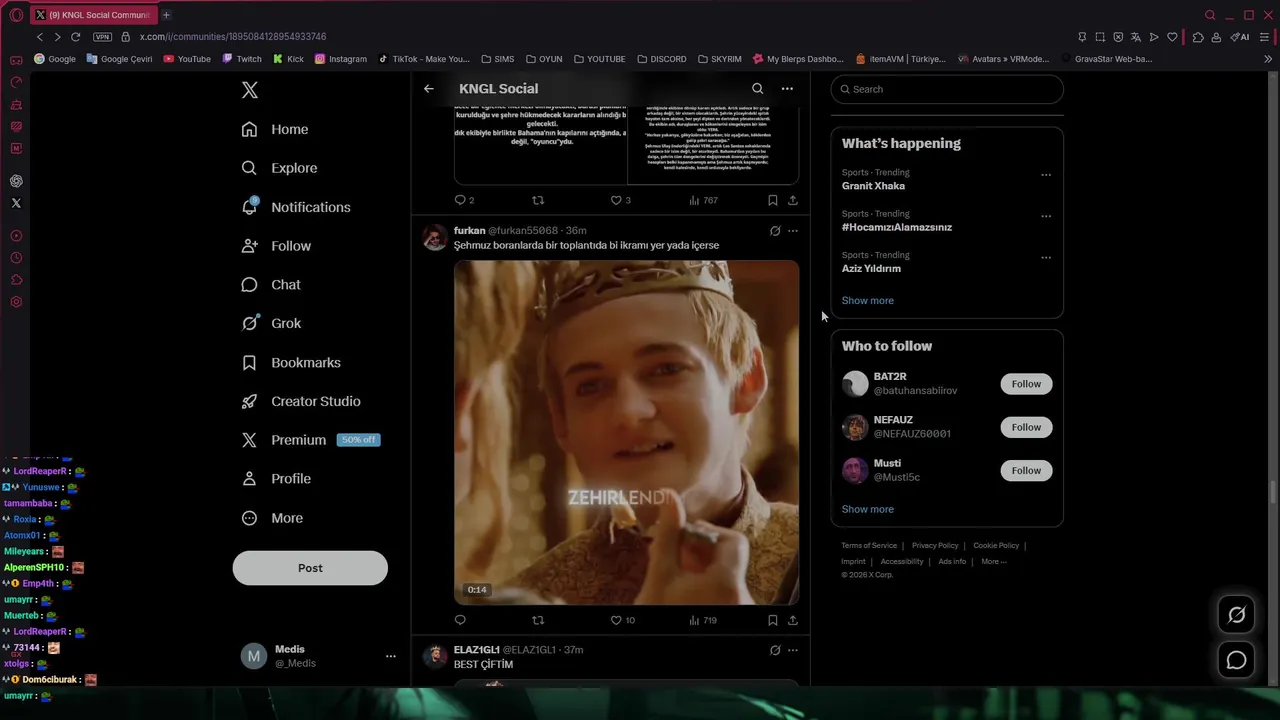Go back from KNGL Social community
This screenshot has height=720, width=1280.
[428, 89]
